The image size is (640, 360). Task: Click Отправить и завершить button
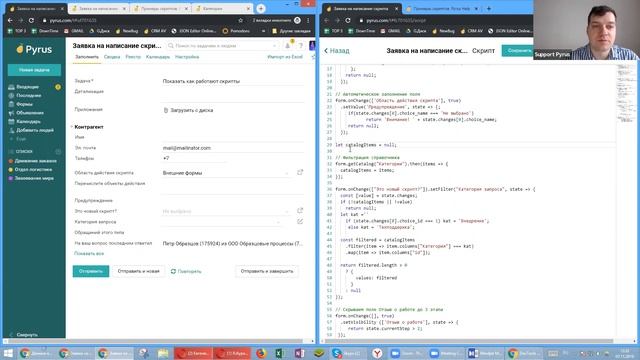(x=267, y=271)
